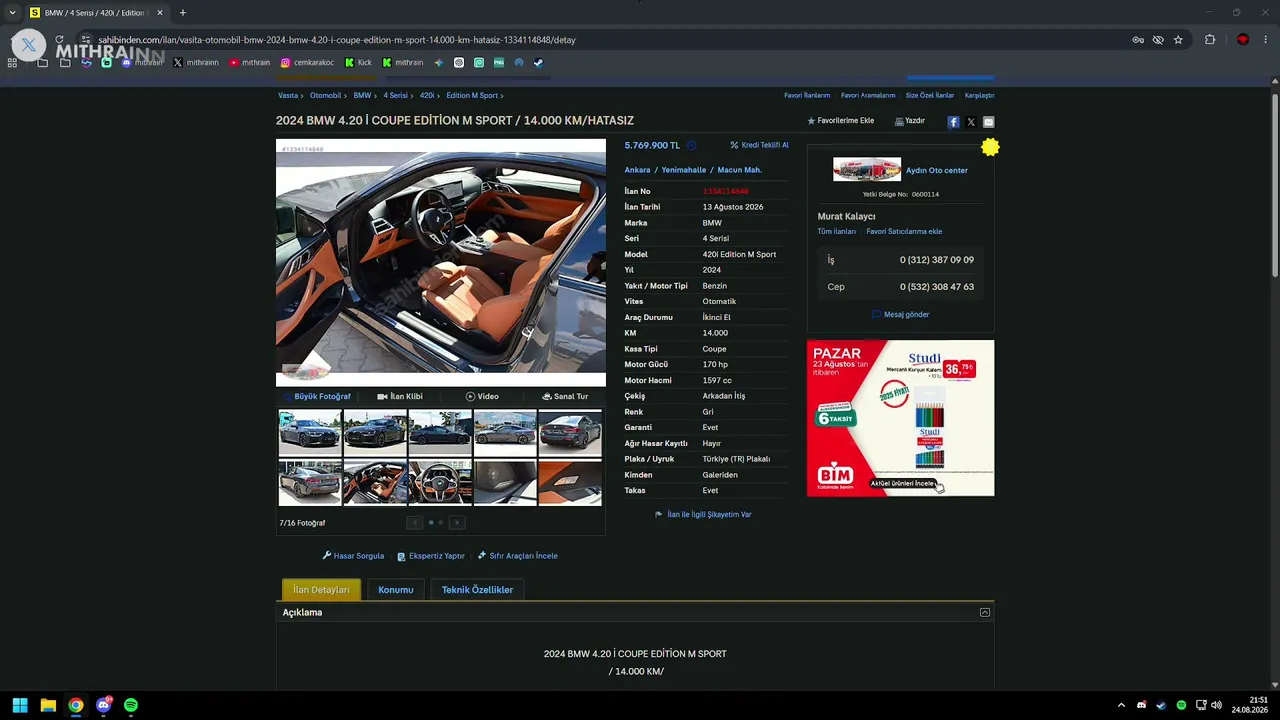
Task: Share the listing on Facebook
Action: click(953, 122)
